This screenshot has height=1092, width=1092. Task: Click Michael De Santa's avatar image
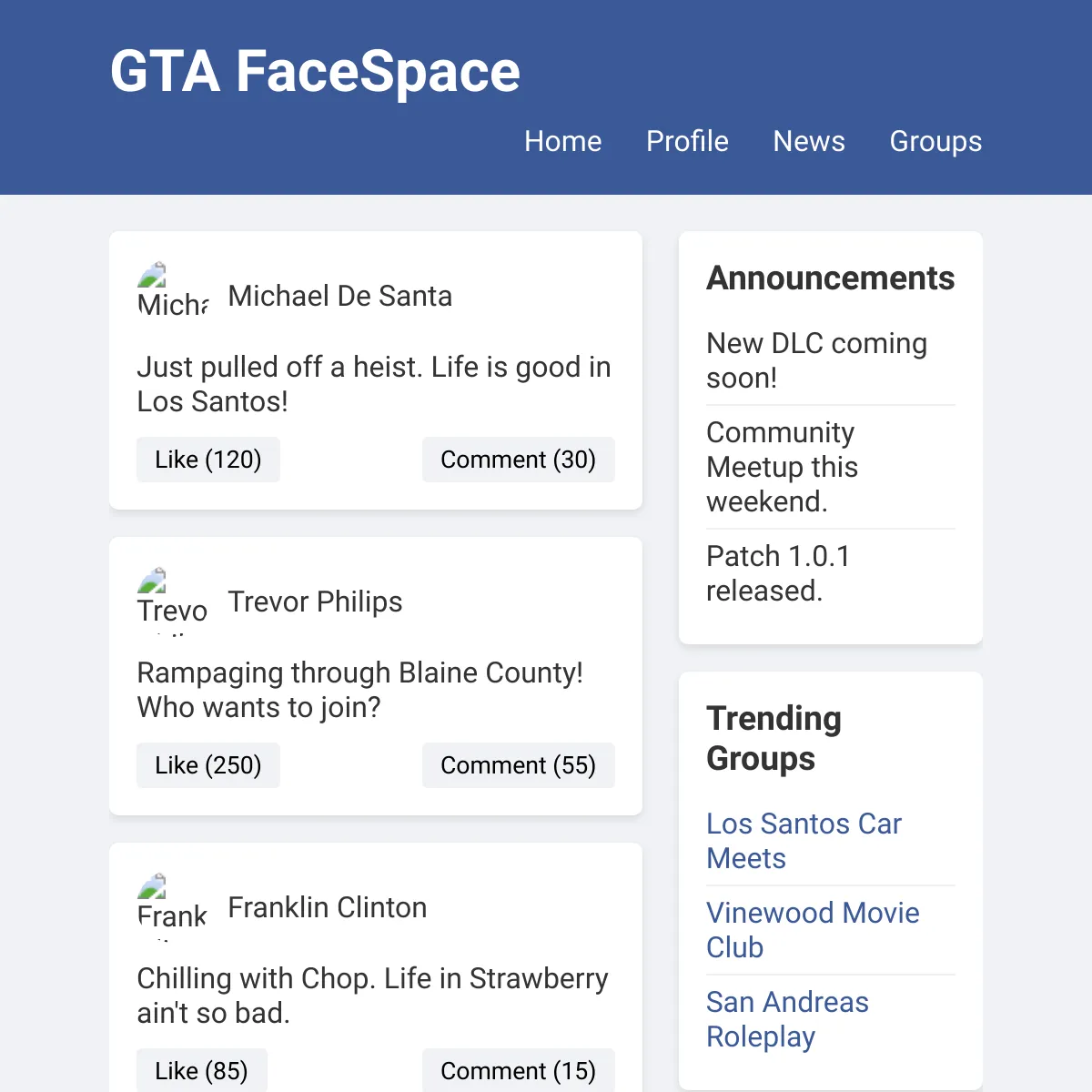pos(173,296)
